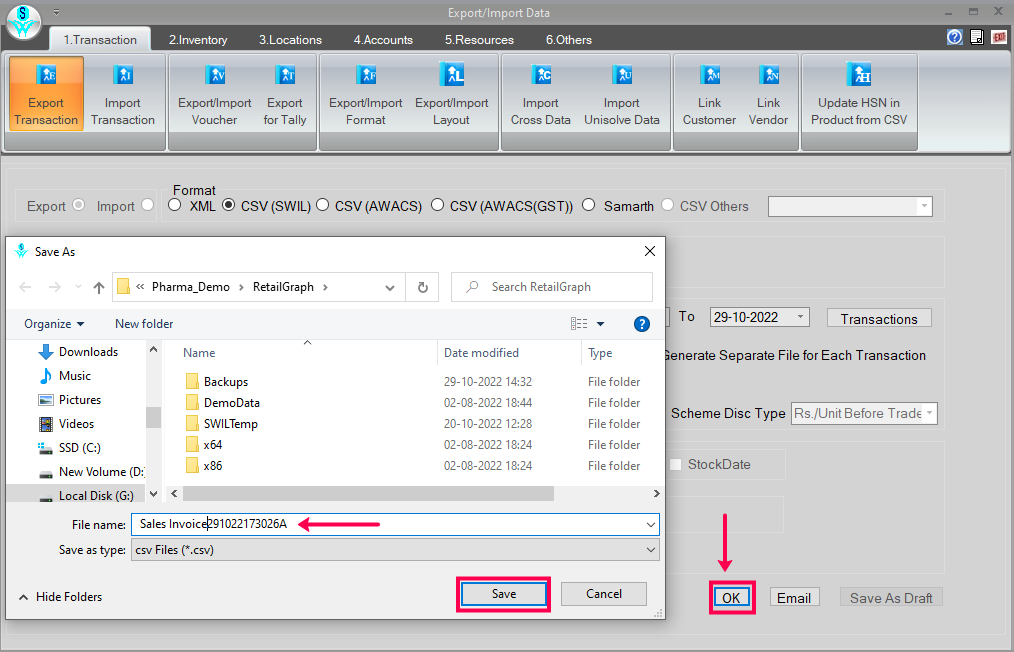Click the application logo orb button
Viewport: 1014px width, 652px height.
tap(24, 21)
